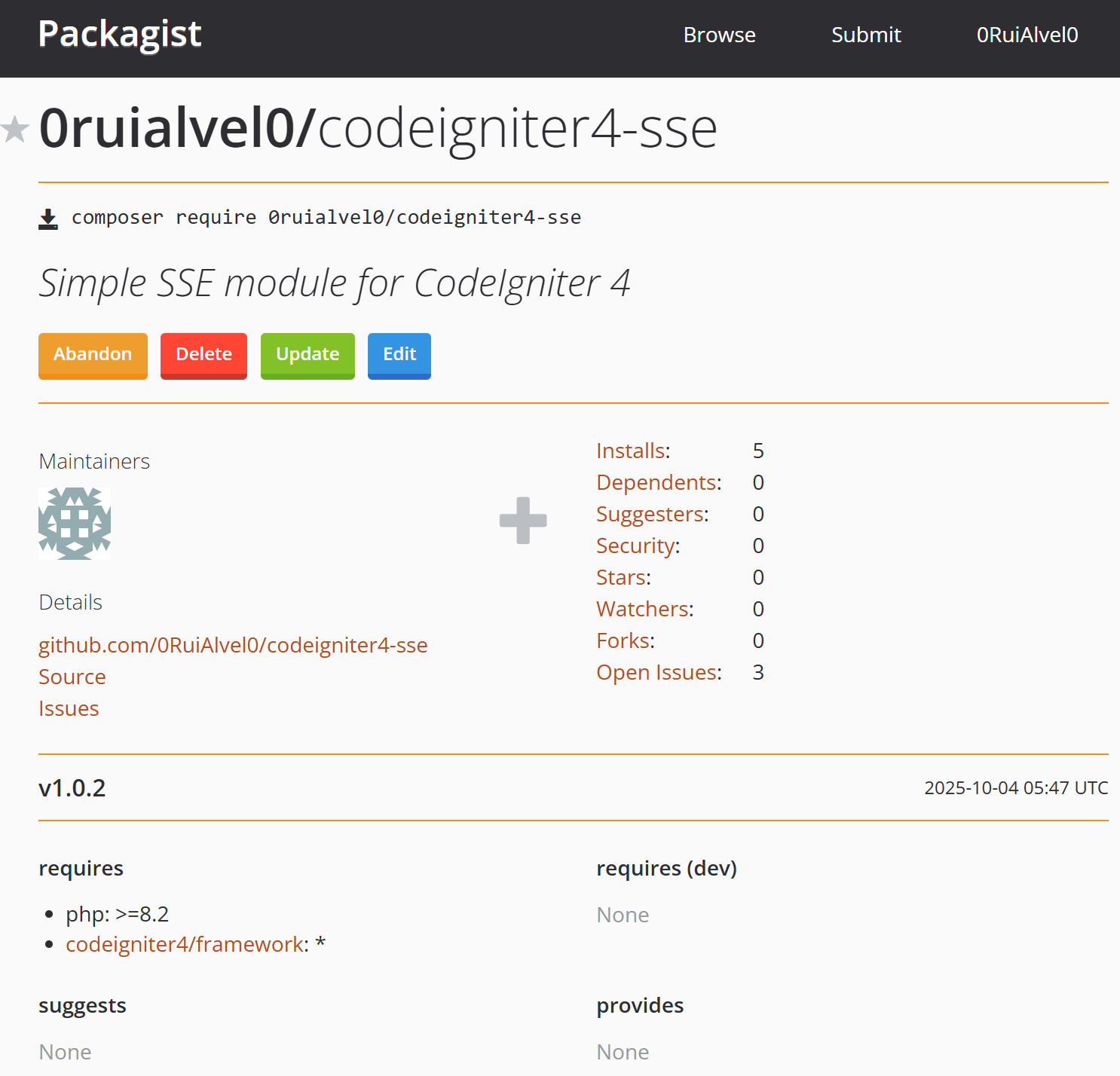Star the codeigniter4-sse package

pyautogui.click(x=15, y=130)
